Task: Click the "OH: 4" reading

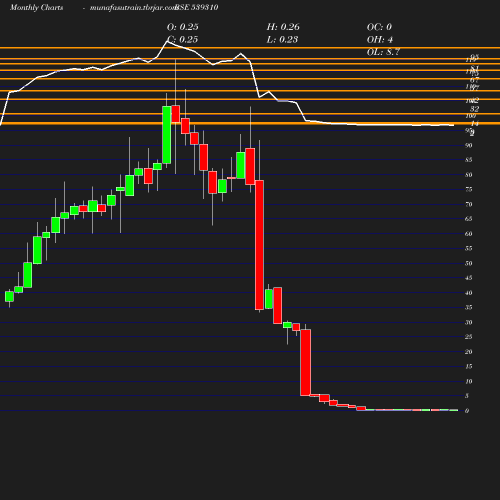Action: tap(380, 40)
